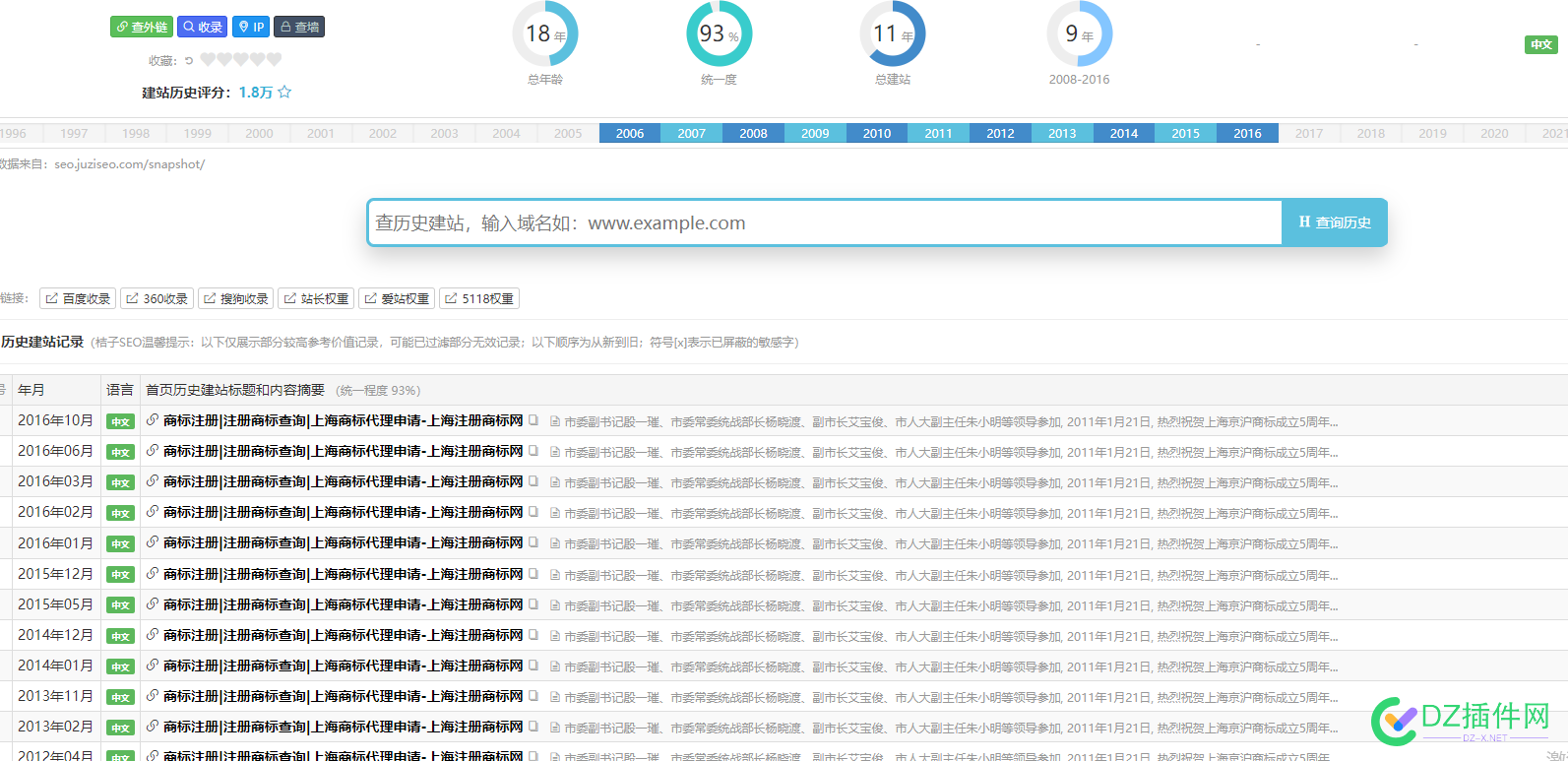The width and height of the screenshot is (1568, 761).
Task: Click the 查墙 lock button
Action: [x=299, y=27]
